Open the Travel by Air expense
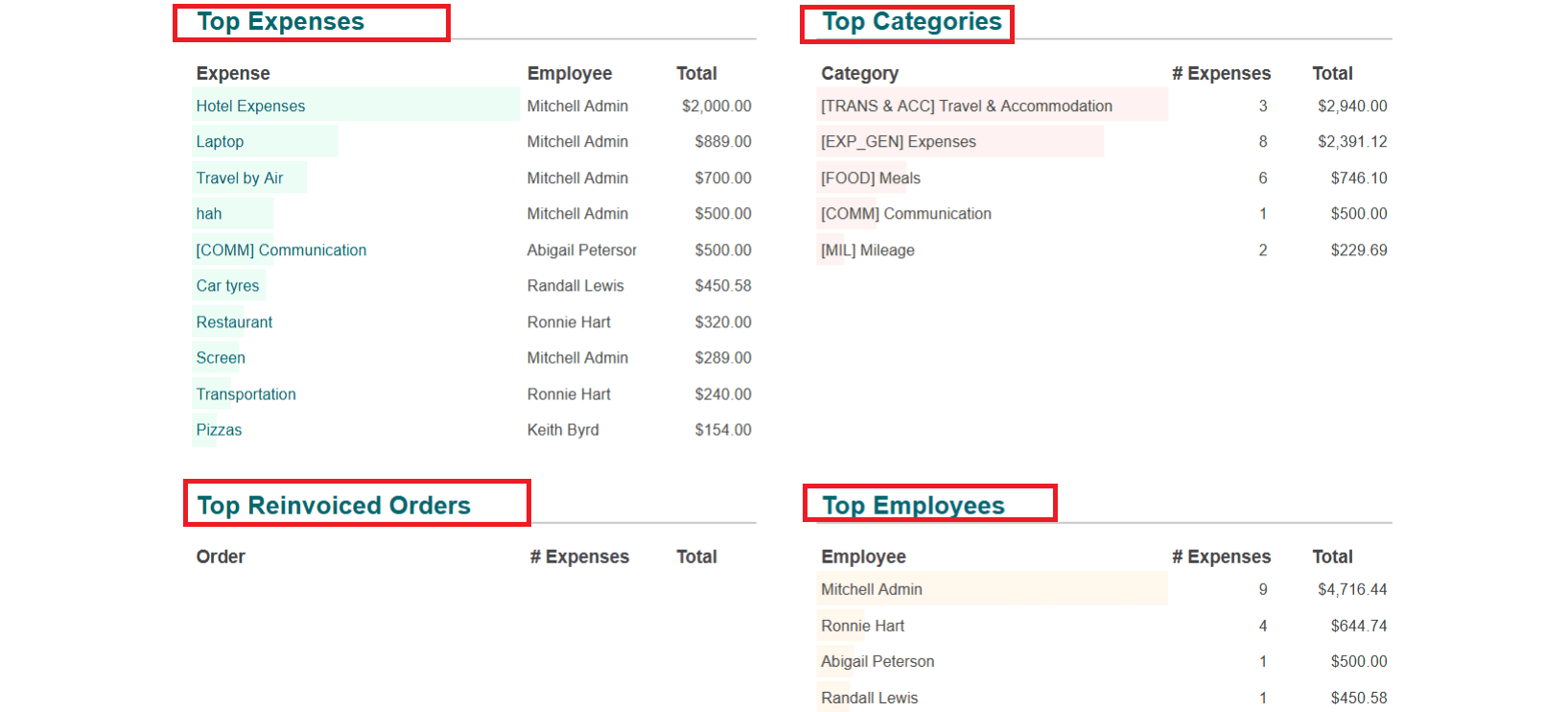The height and width of the screenshot is (712, 1568). point(240,178)
